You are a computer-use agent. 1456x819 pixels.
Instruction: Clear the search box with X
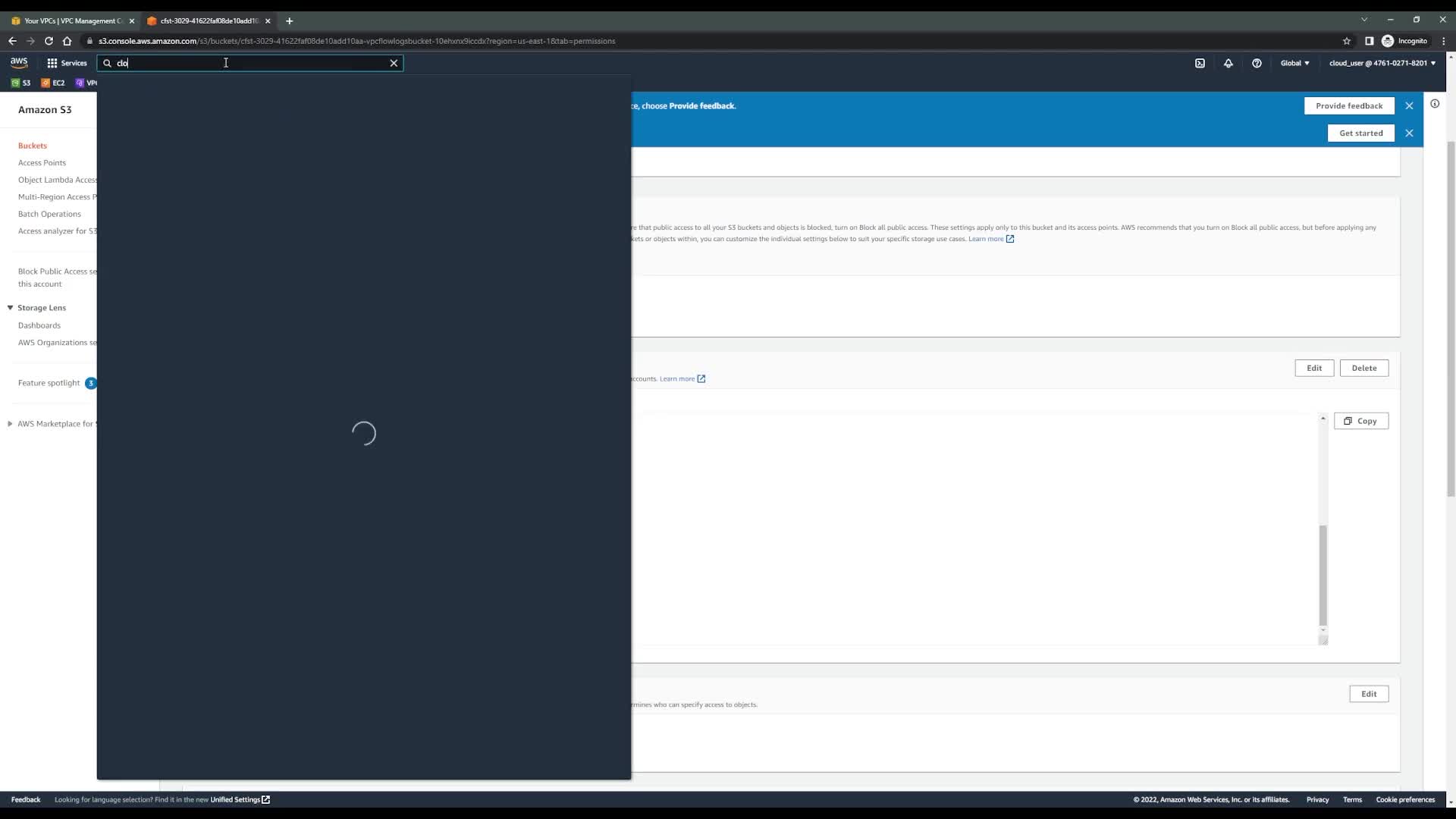pos(394,63)
